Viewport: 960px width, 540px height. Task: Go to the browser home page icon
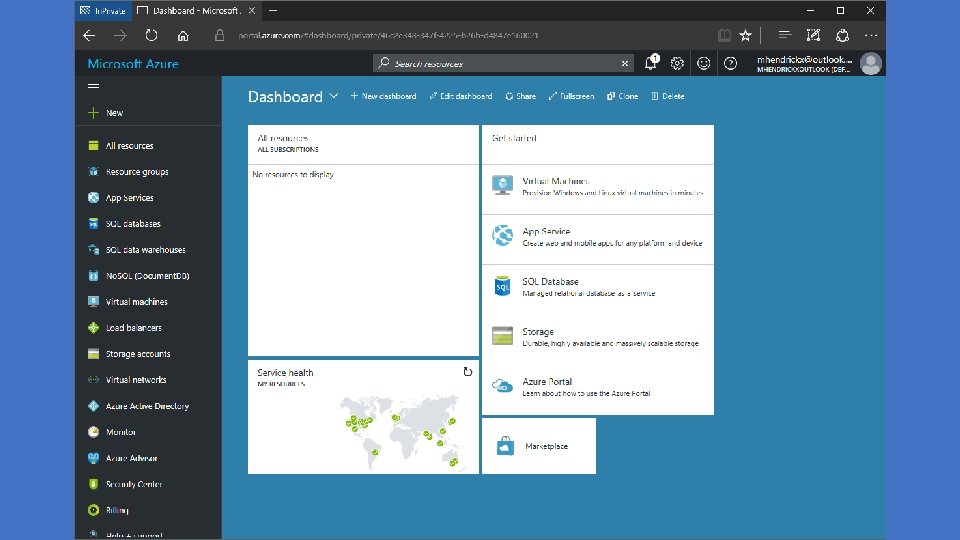183,36
